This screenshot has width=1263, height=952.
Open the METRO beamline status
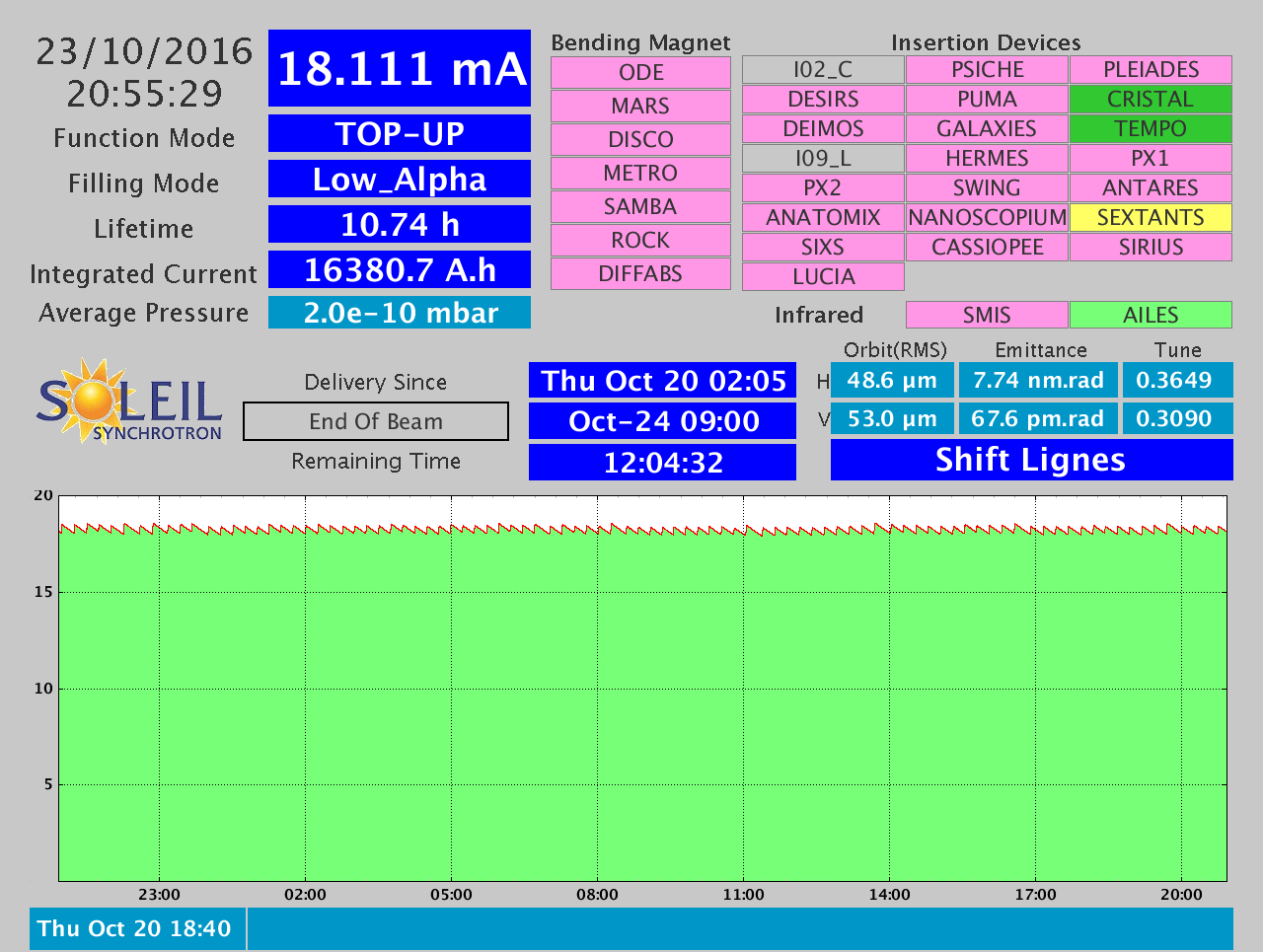point(640,174)
